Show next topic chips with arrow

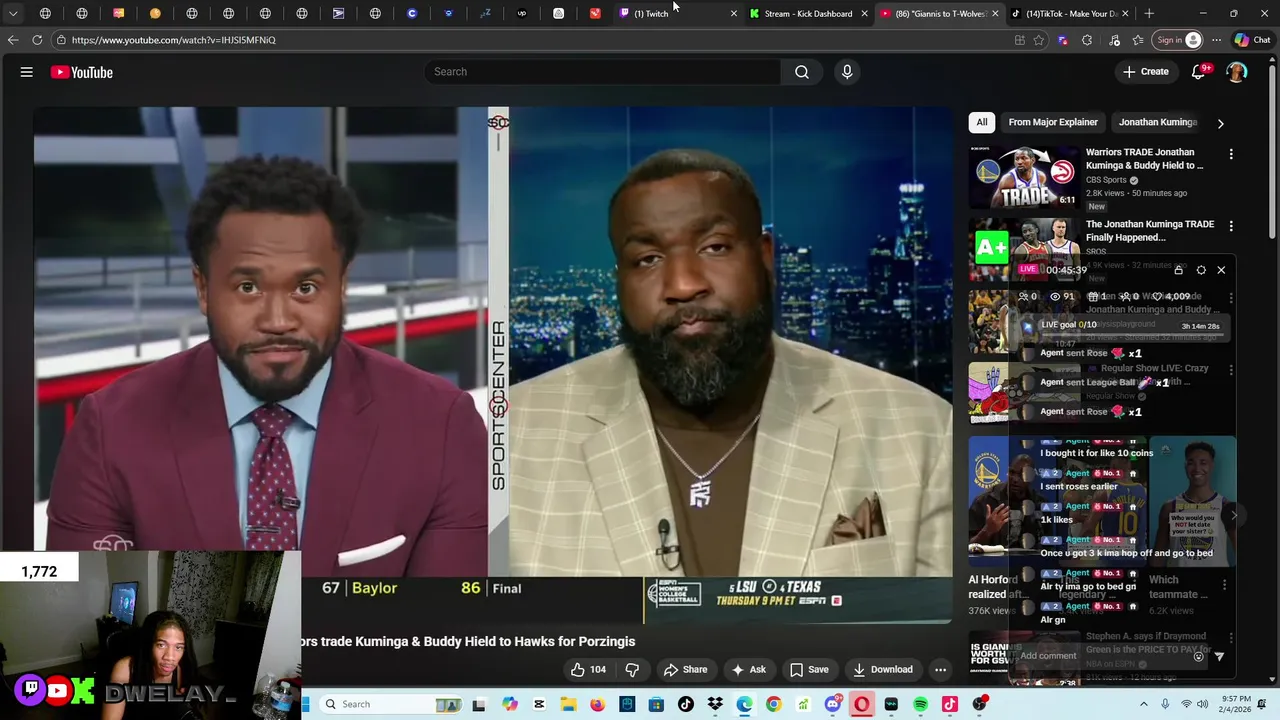click(x=1220, y=123)
